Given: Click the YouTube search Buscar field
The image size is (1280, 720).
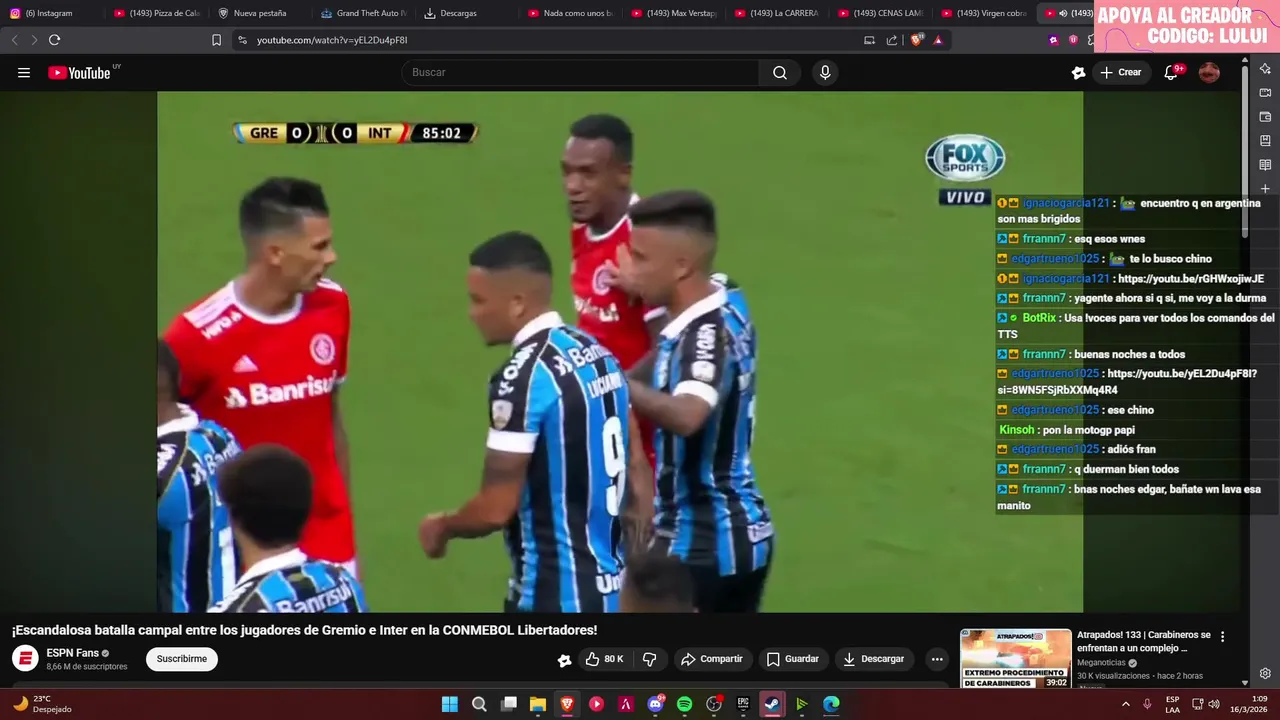Looking at the screenshot, I should click(580, 73).
